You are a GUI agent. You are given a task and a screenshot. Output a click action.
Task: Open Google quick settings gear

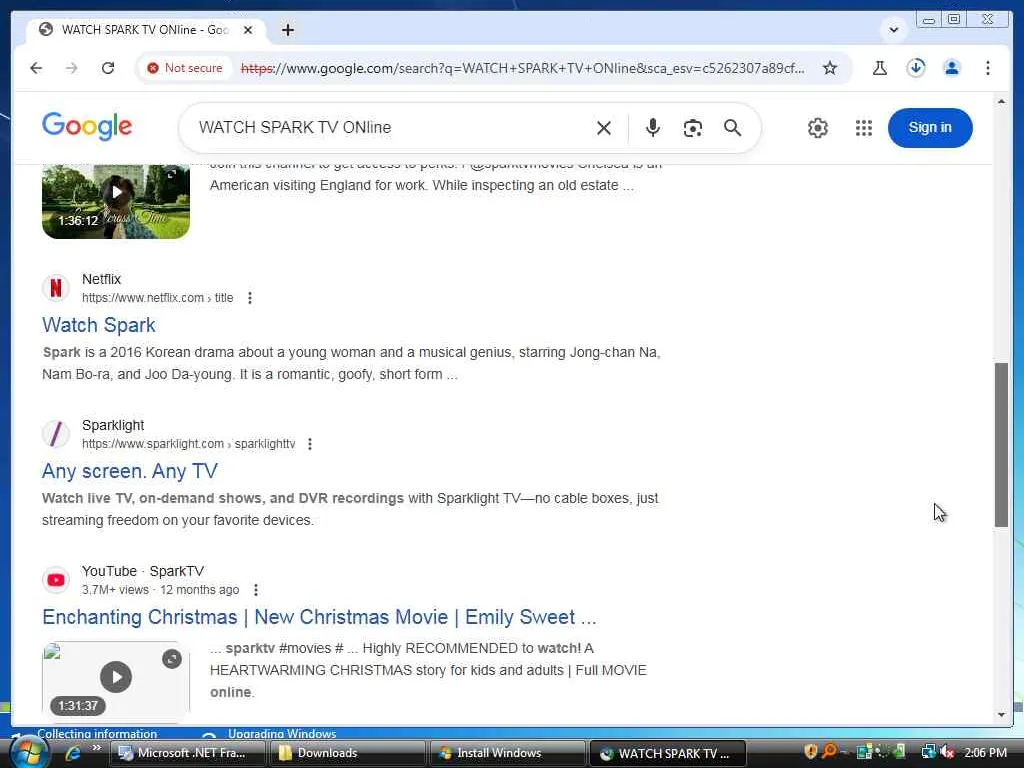817,128
